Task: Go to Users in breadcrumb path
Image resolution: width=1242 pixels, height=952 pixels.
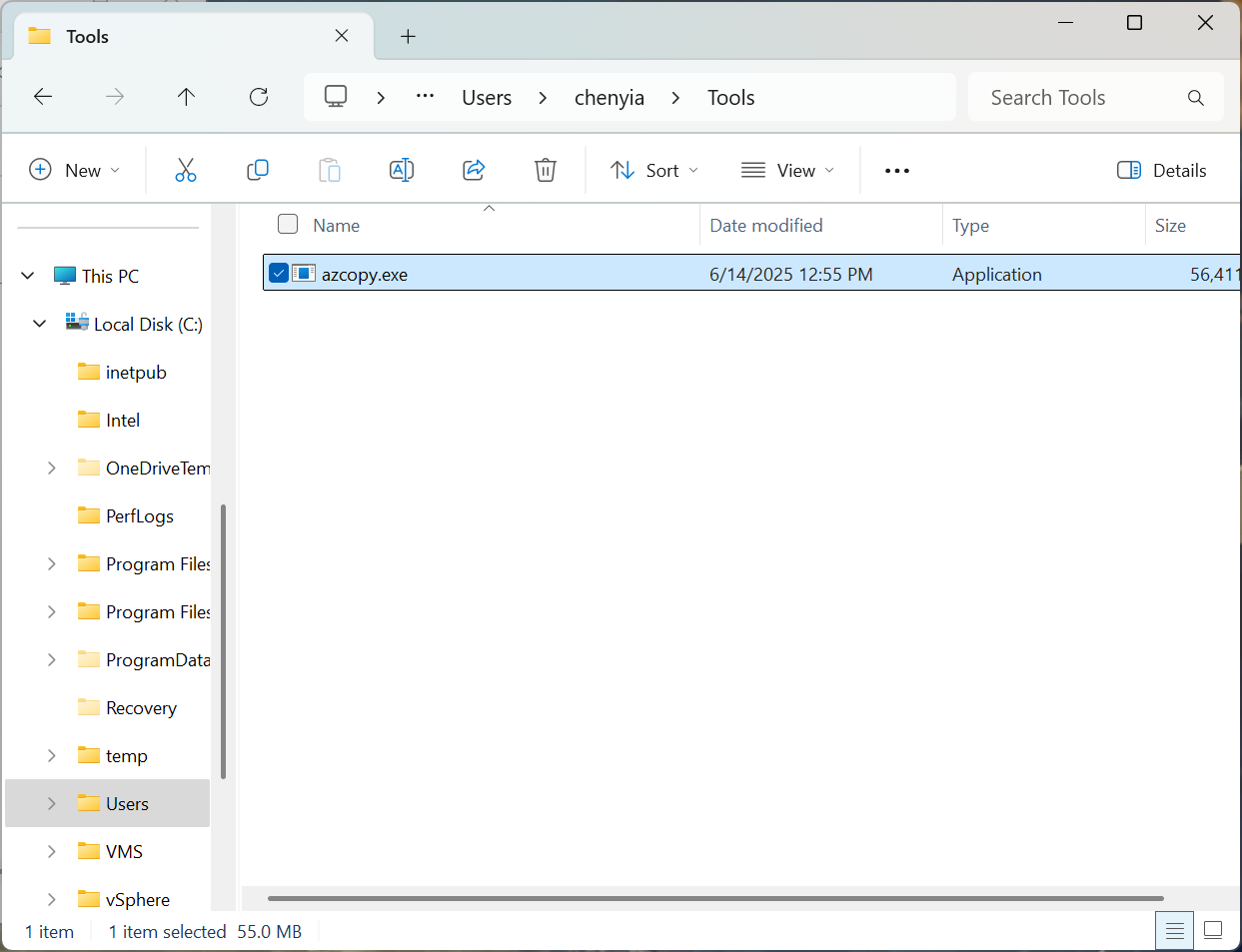Action: pos(487,98)
